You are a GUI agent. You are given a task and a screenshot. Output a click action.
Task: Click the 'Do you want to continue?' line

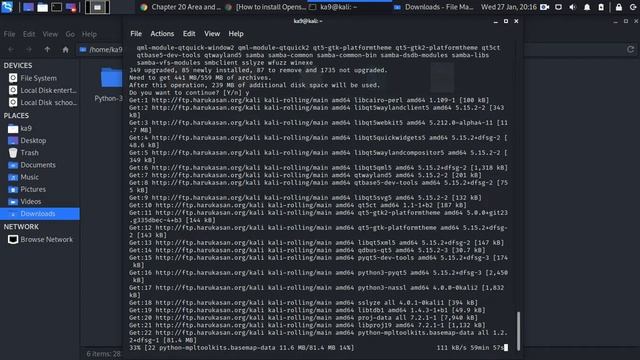[189, 93]
